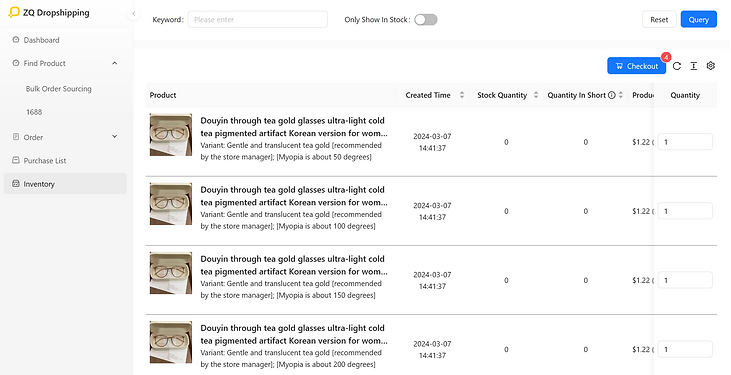Image resolution: width=731 pixels, height=375 pixels.
Task: Click variant text 'Myopia is about 150 degrees'
Action: pyautogui.click(x=326, y=295)
